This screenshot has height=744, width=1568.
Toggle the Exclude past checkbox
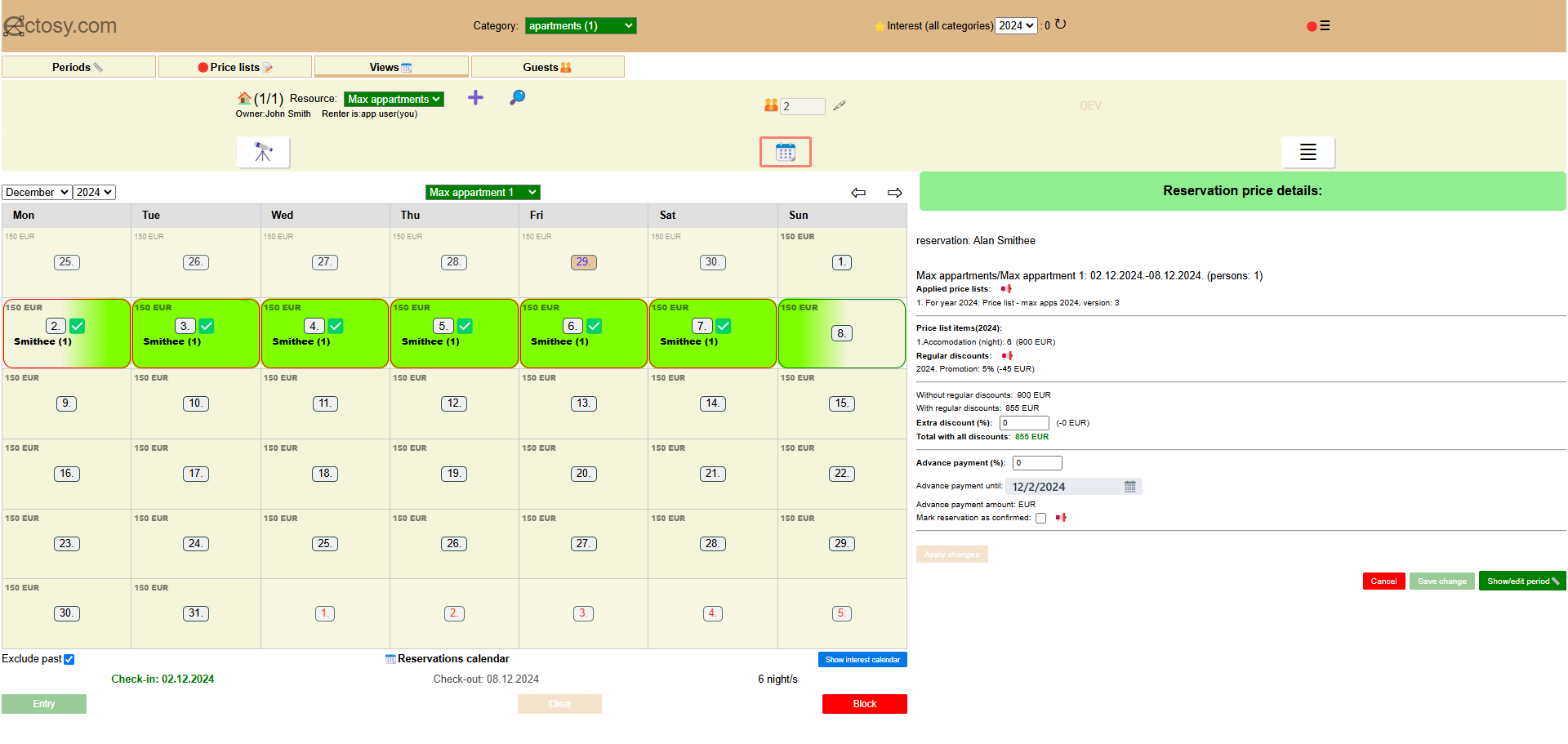tap(69, 660)
